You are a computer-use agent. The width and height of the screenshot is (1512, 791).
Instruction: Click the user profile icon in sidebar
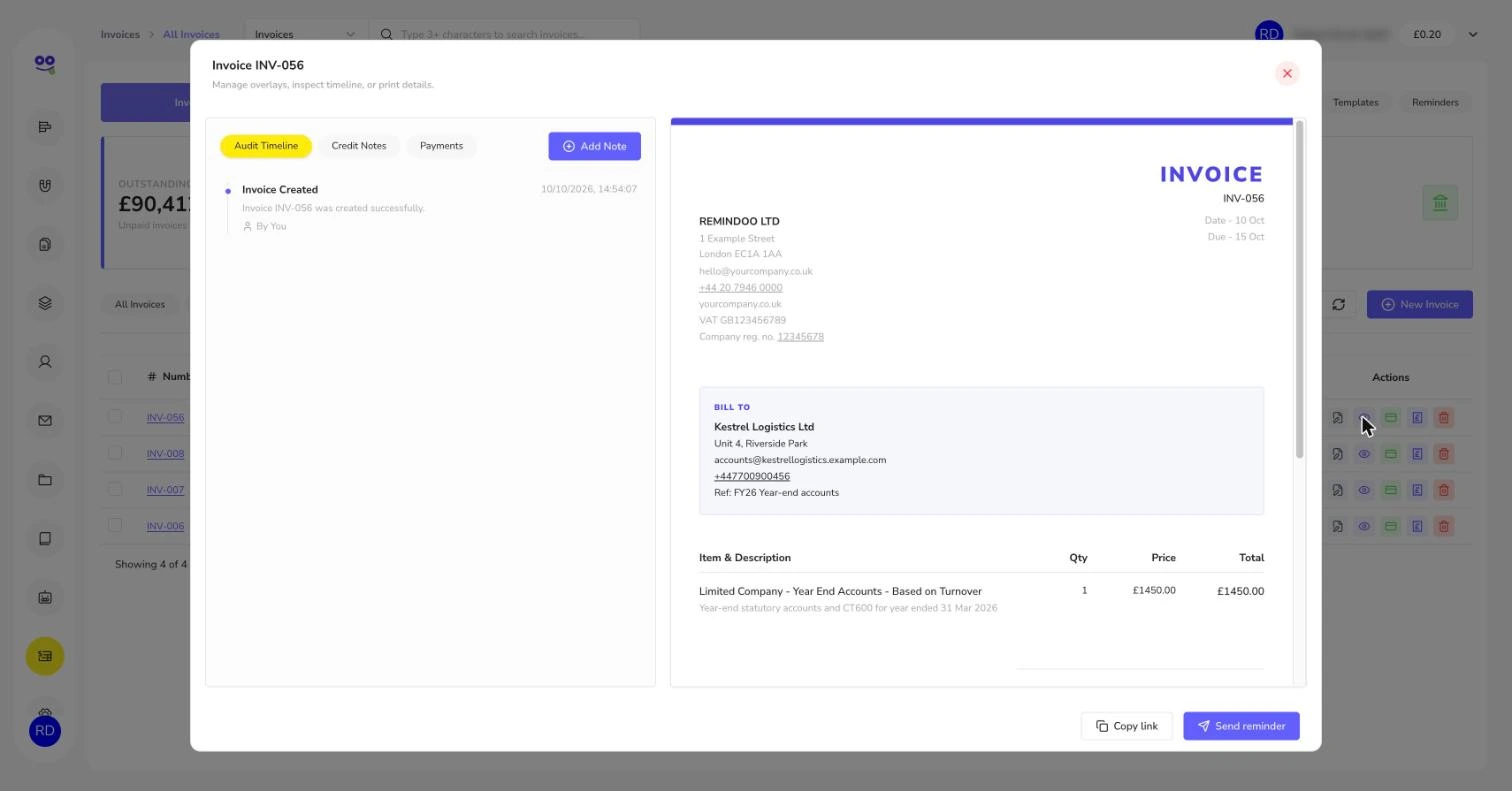coord(45,362)
